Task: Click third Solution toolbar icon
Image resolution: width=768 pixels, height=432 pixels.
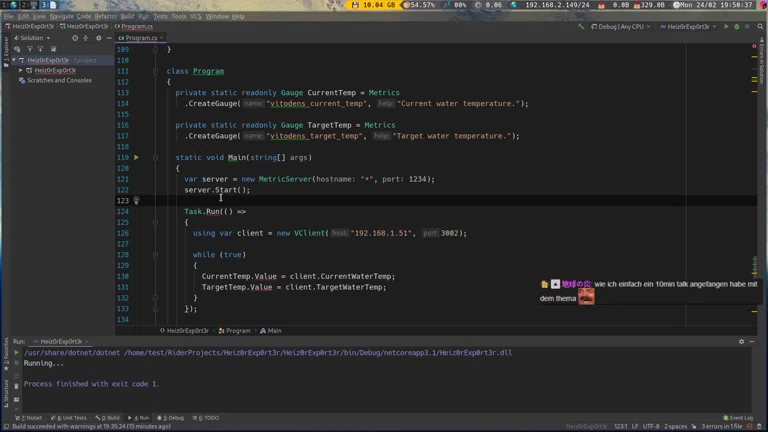Action: pyautogui.click(x=40, y=49)
